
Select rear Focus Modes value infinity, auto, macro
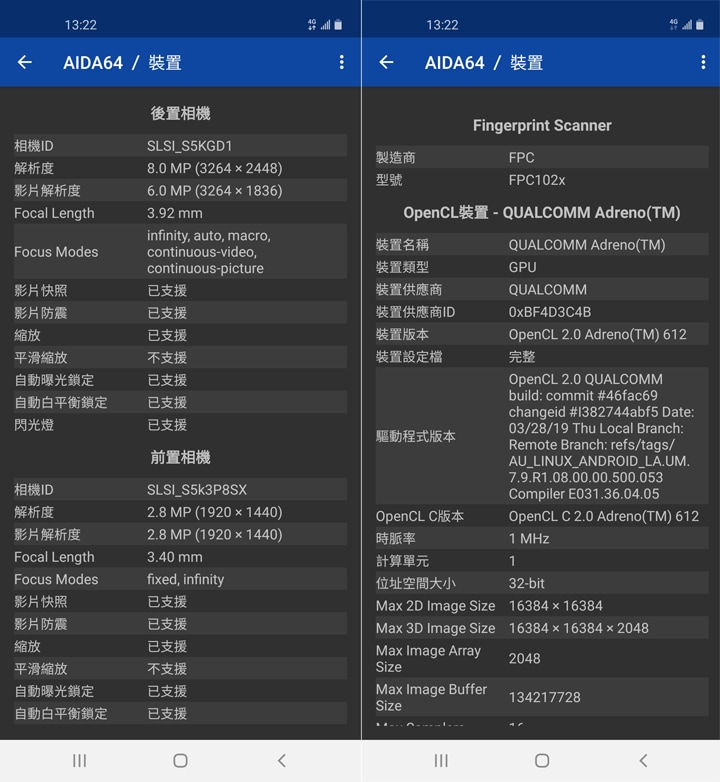click(209, 252)
